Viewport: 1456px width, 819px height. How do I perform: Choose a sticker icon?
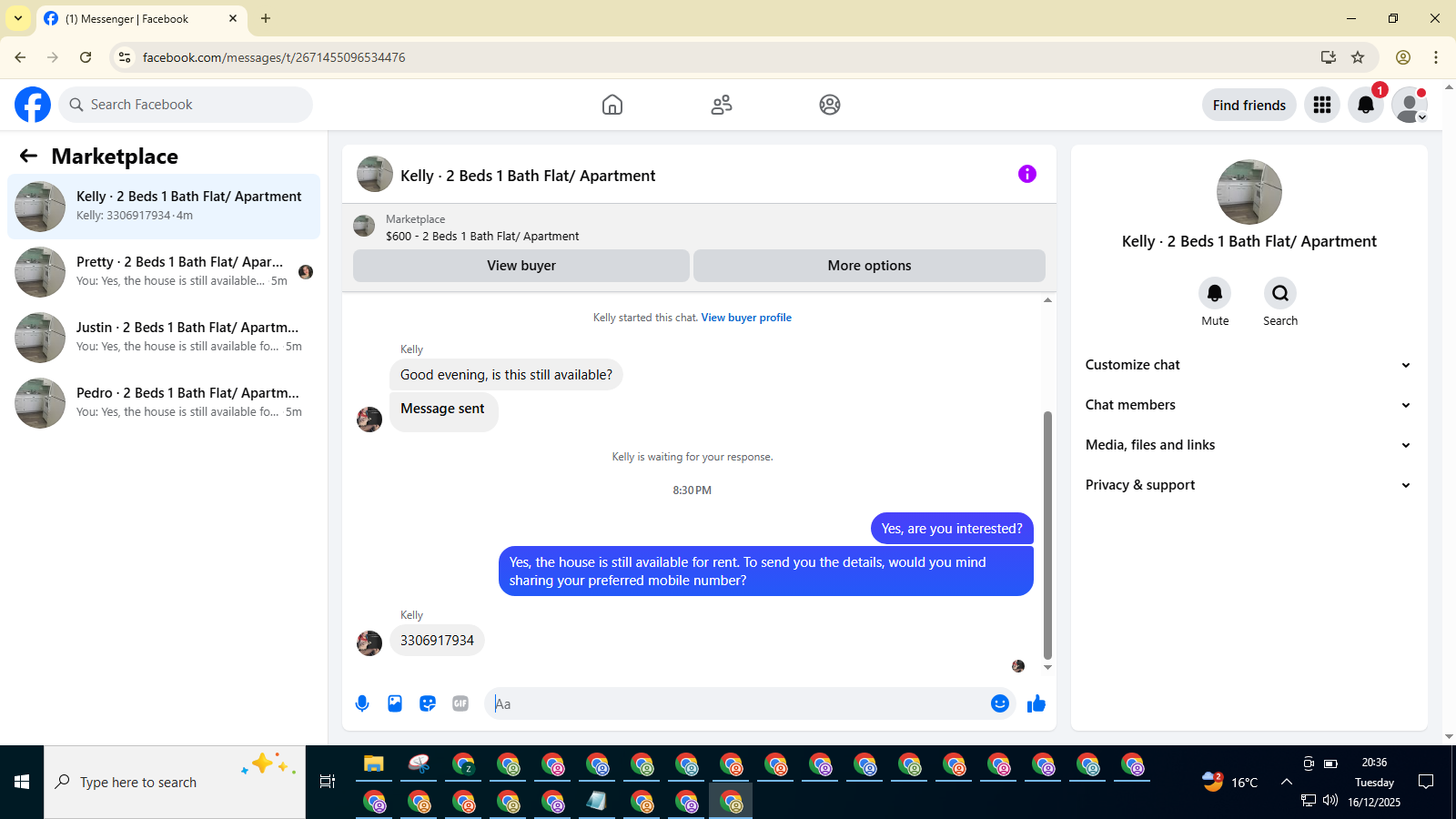[x=428, y=703]
